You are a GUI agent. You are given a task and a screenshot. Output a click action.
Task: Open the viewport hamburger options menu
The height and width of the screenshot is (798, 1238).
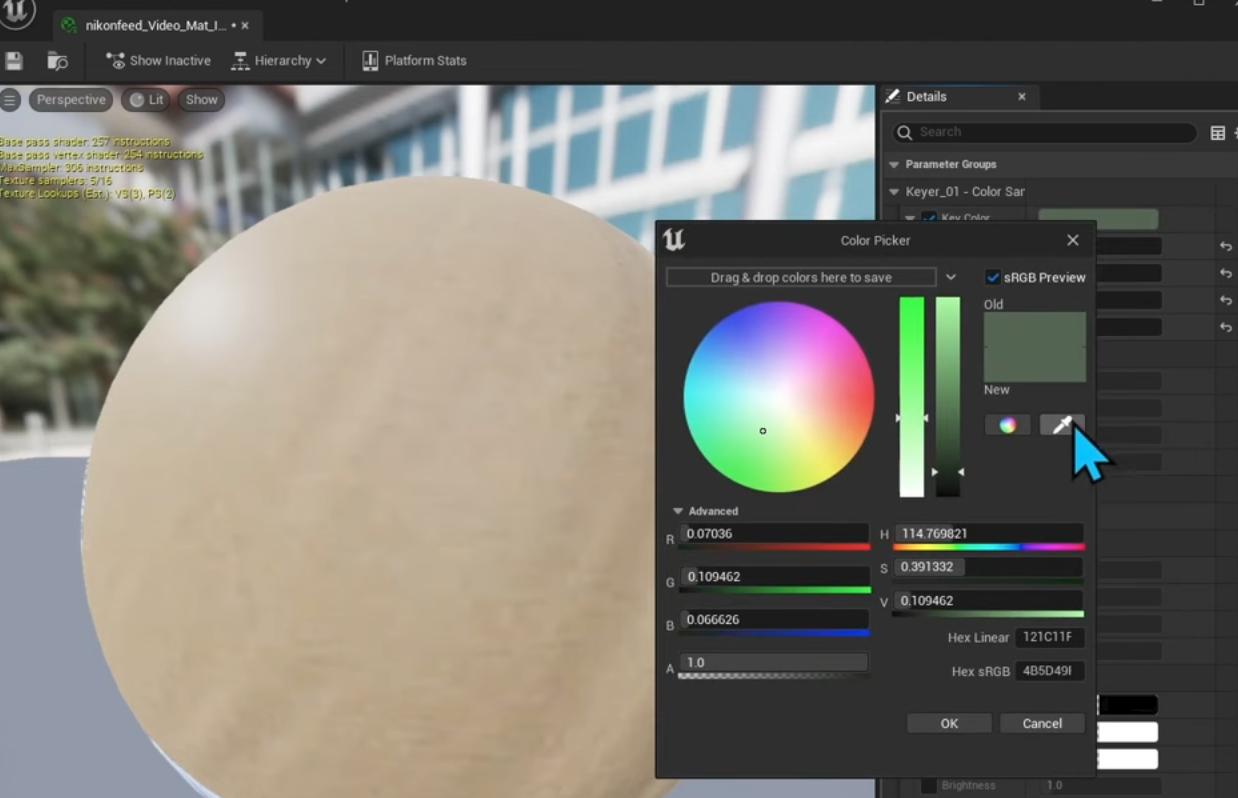[10, 100]
